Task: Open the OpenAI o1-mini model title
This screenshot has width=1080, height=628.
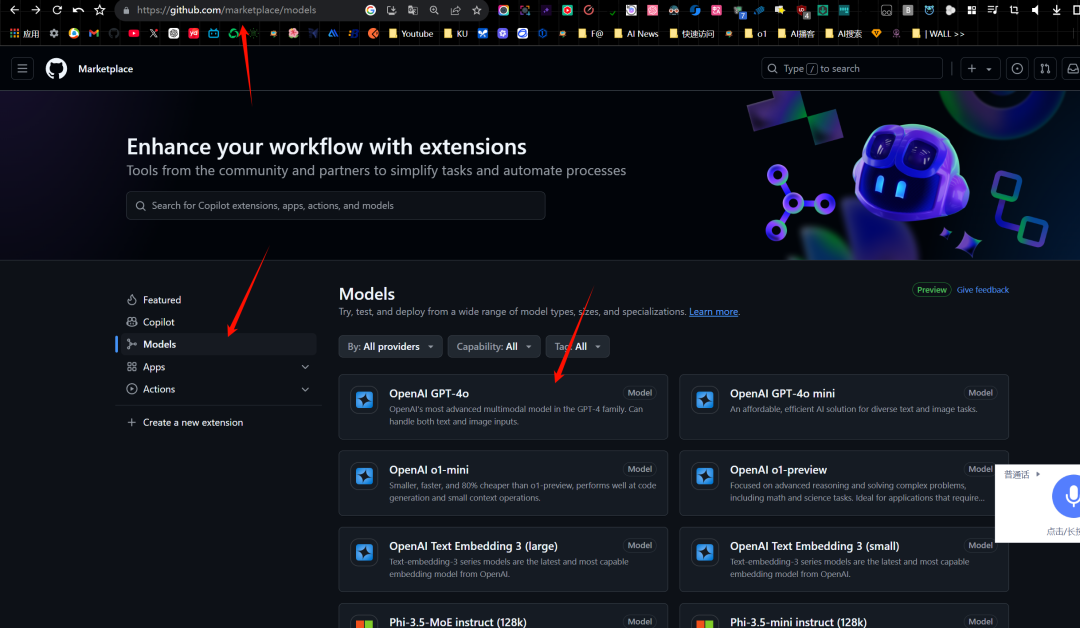Action: coord(428,470)
